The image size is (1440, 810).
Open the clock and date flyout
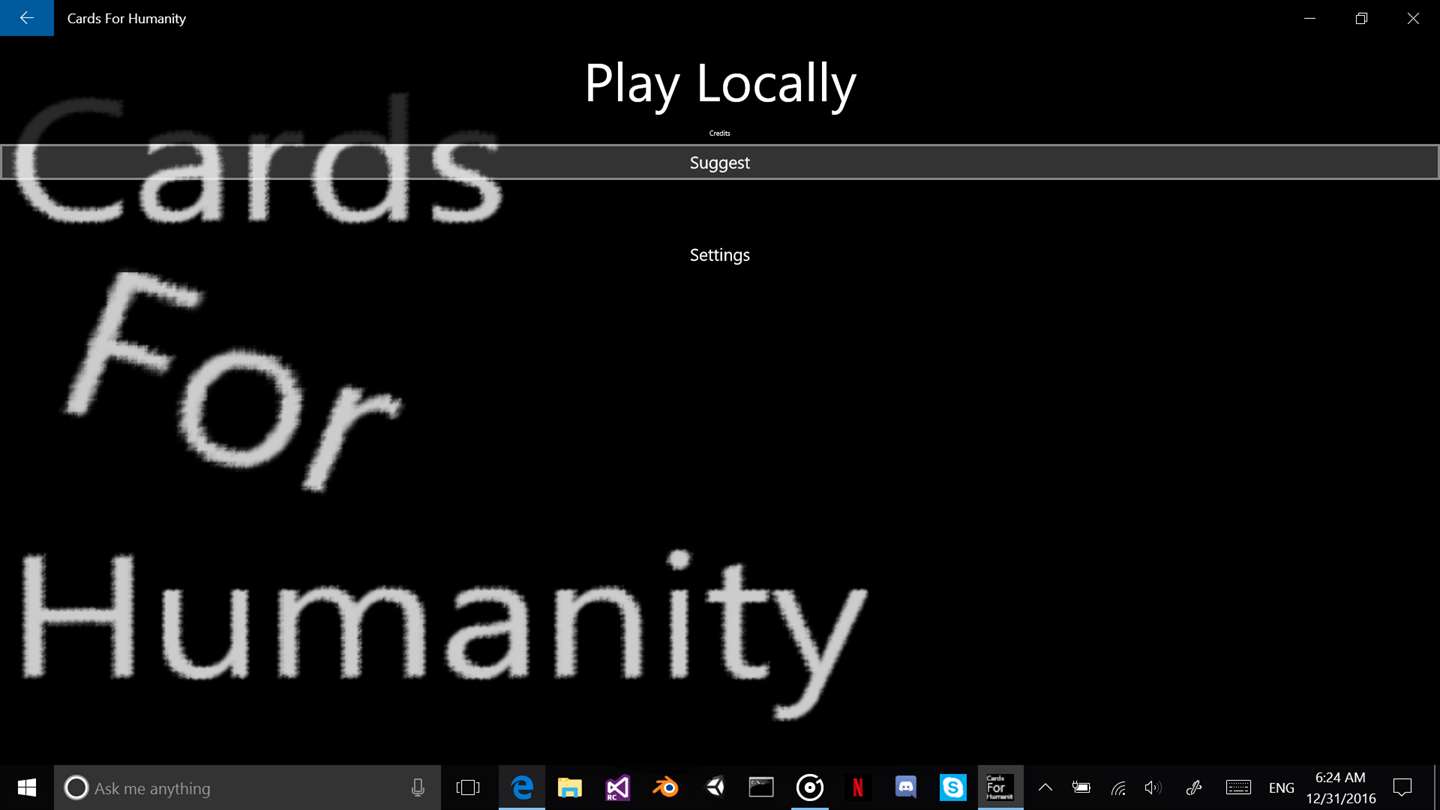click(1341, 788)
